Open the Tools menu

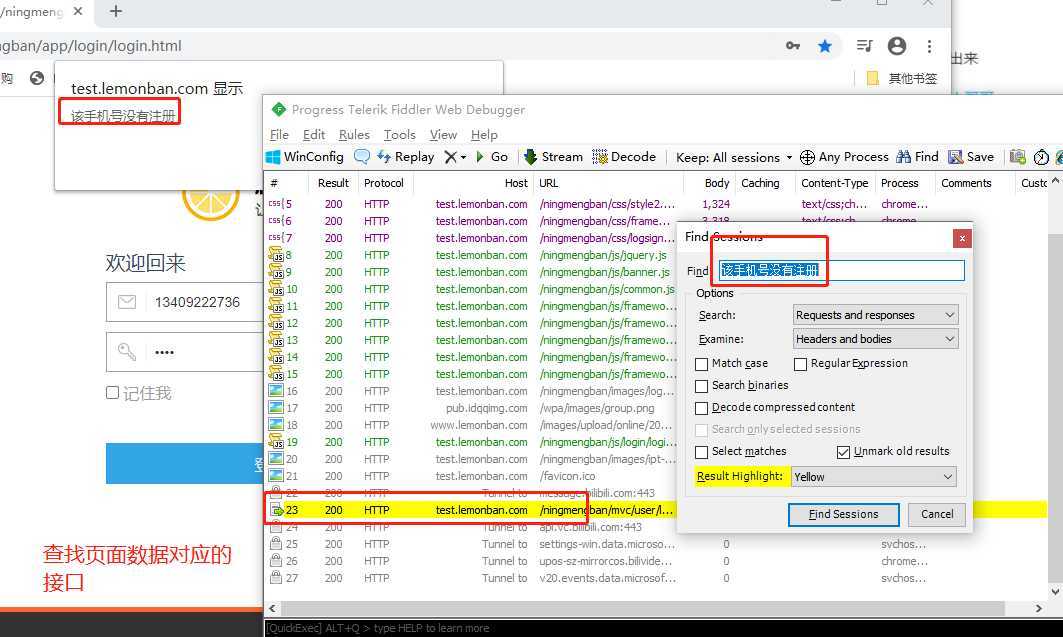click(399, 135)
